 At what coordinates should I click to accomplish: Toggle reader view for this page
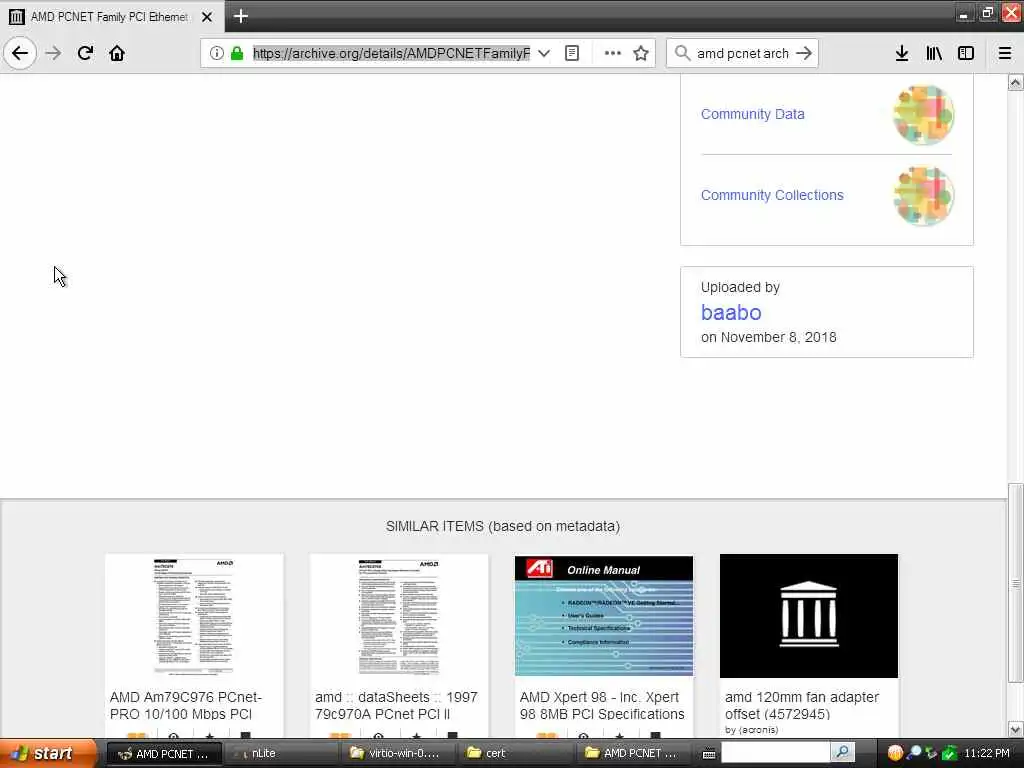click(x=572, y=53)
